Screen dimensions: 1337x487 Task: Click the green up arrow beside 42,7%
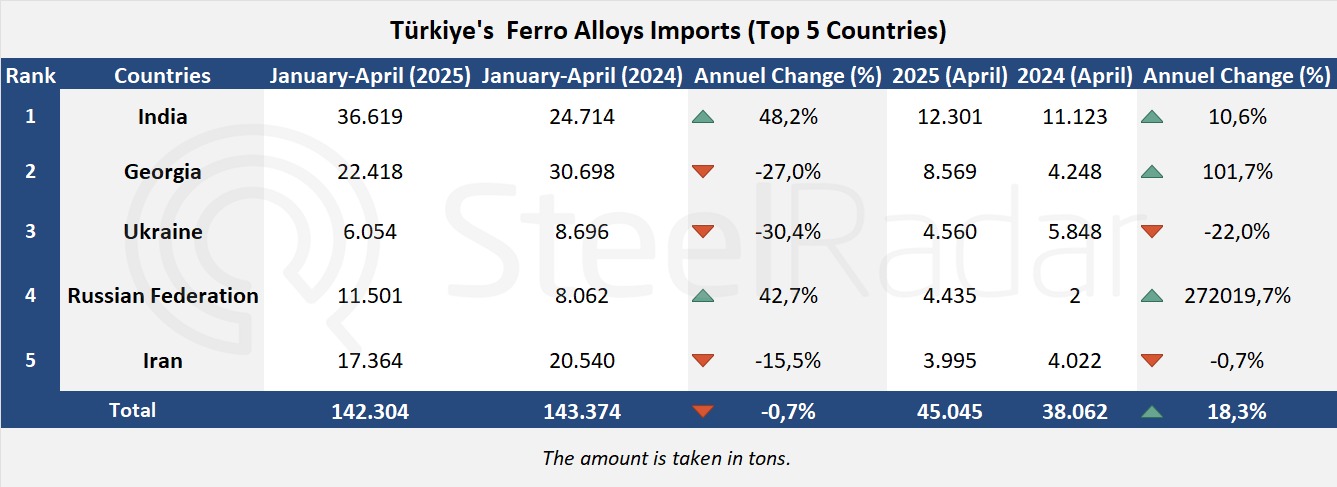click(703, 296)
